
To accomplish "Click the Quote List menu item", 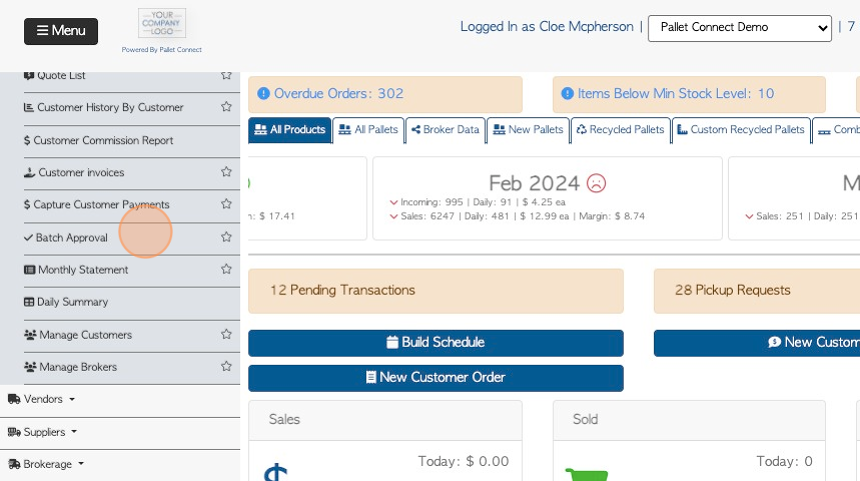I will click(61, 76).
